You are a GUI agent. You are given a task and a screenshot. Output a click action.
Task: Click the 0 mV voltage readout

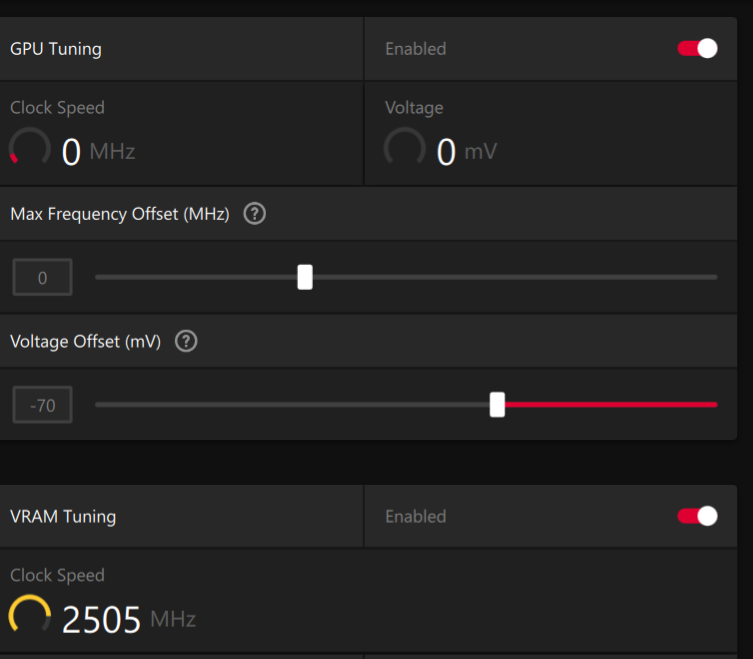[467, 152]
